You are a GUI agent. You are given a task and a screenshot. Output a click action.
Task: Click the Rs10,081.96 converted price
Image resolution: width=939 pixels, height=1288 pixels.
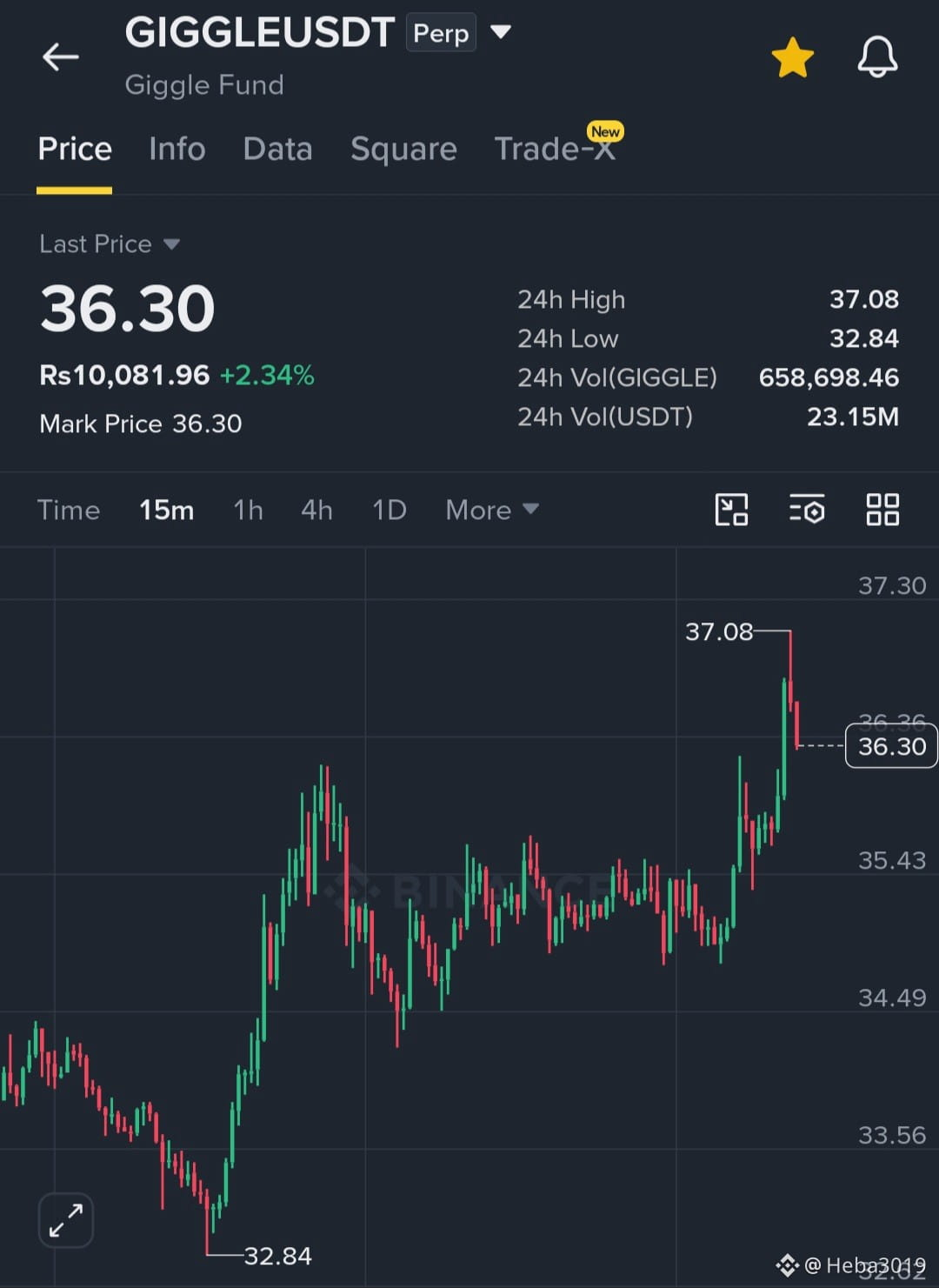124,375
